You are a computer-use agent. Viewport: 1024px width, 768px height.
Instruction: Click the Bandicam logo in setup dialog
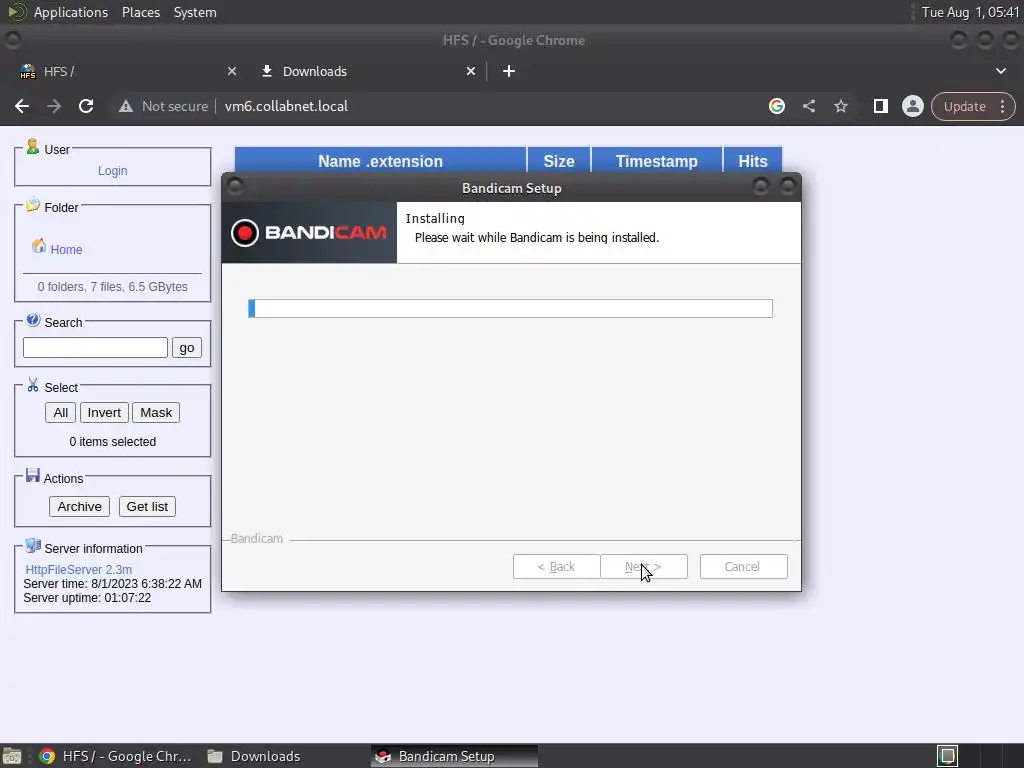(x=309, y=232)
